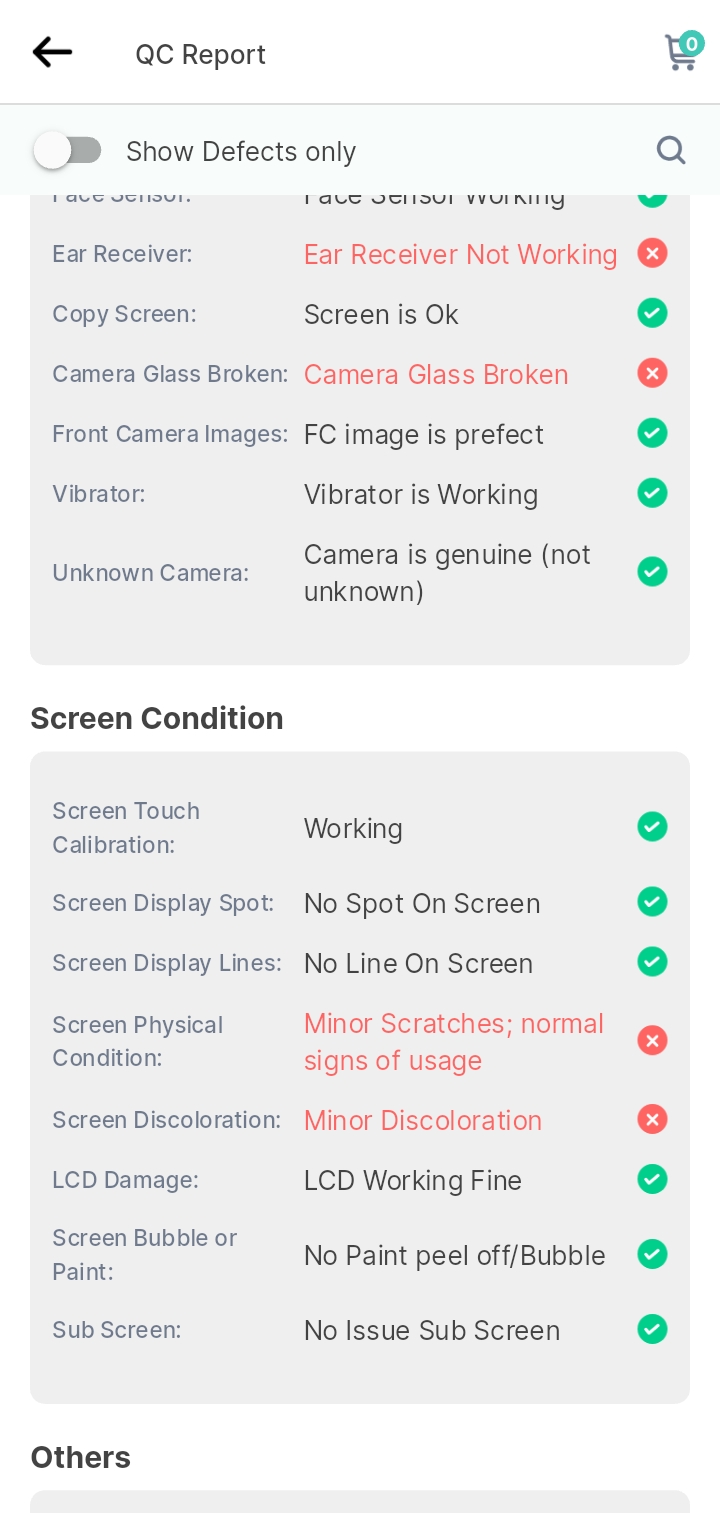
Task: Tap green check beside LCD Working Fine
Action: click(652, 1180)
